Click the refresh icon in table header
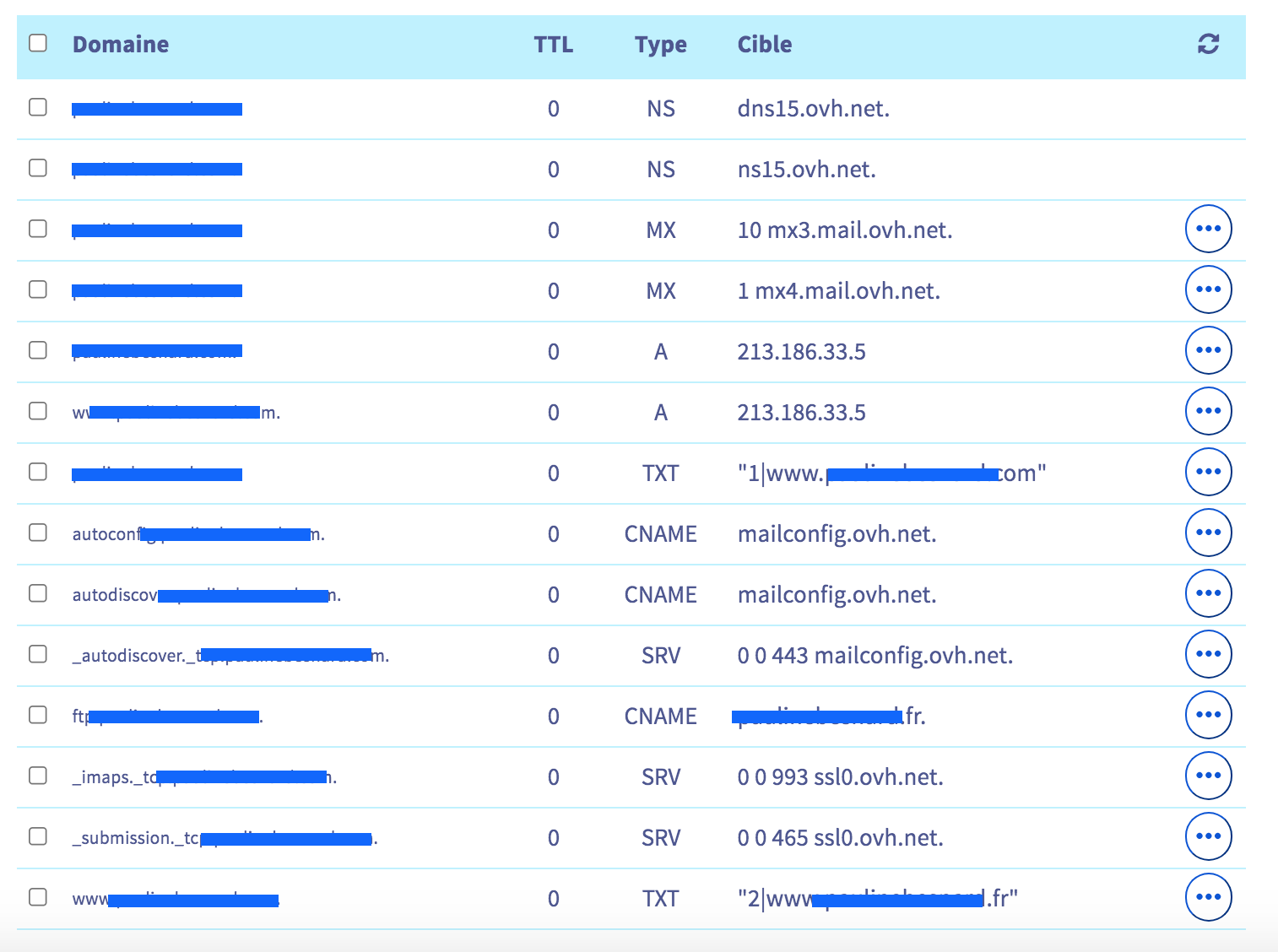1278x952 pixels. coord(1208,44)
